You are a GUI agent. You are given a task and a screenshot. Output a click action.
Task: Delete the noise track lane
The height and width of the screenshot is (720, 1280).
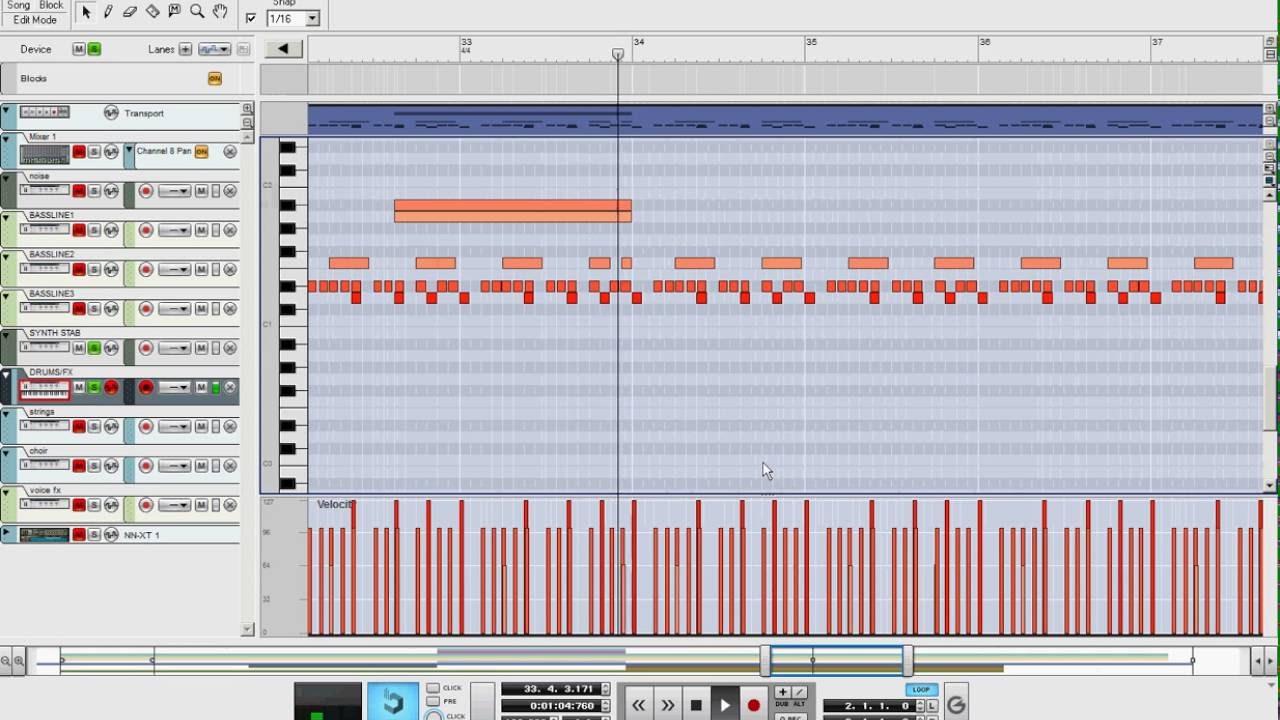[230, 191]
